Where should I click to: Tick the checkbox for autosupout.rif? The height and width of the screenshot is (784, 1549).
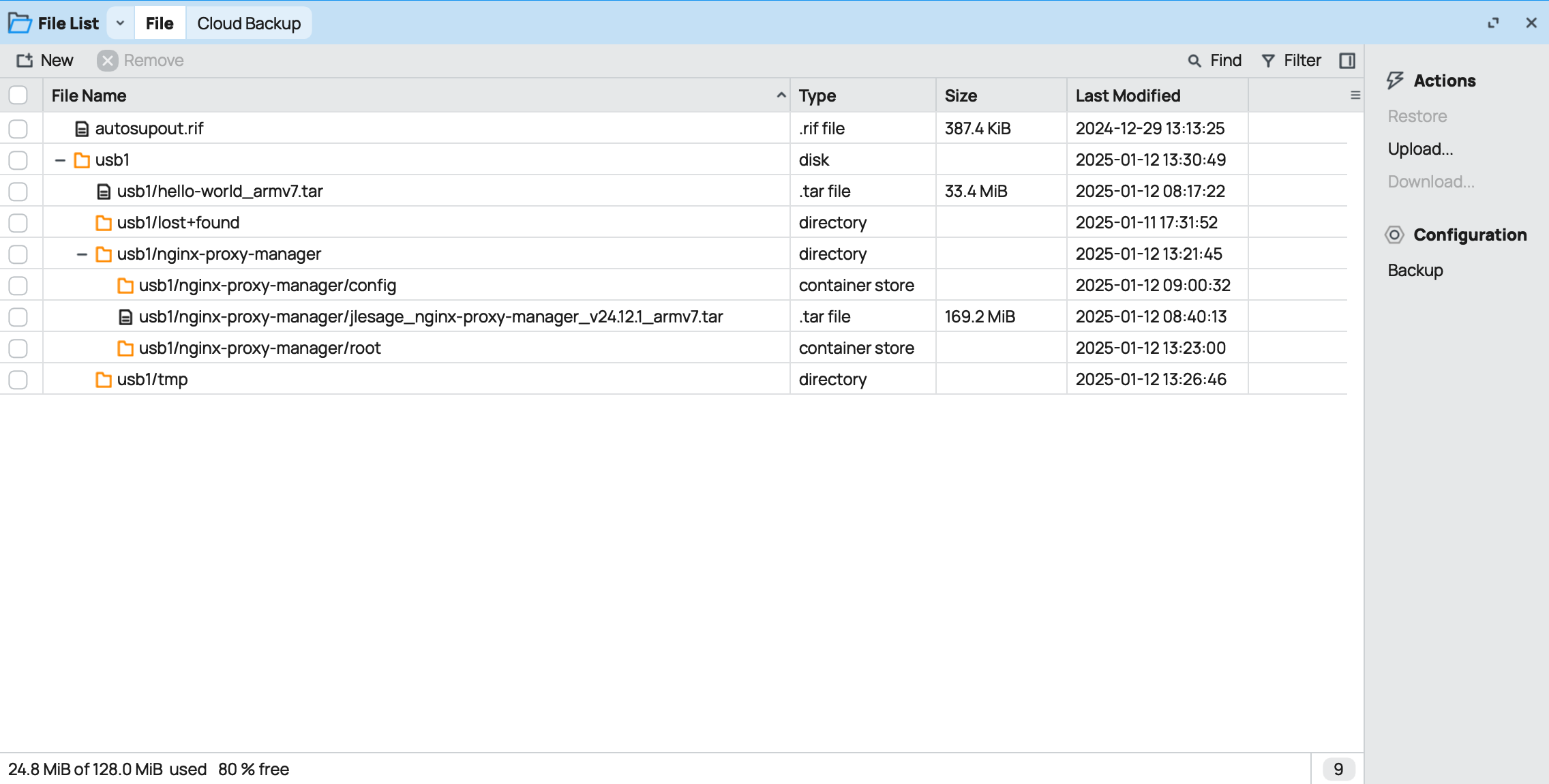[18, 129]
